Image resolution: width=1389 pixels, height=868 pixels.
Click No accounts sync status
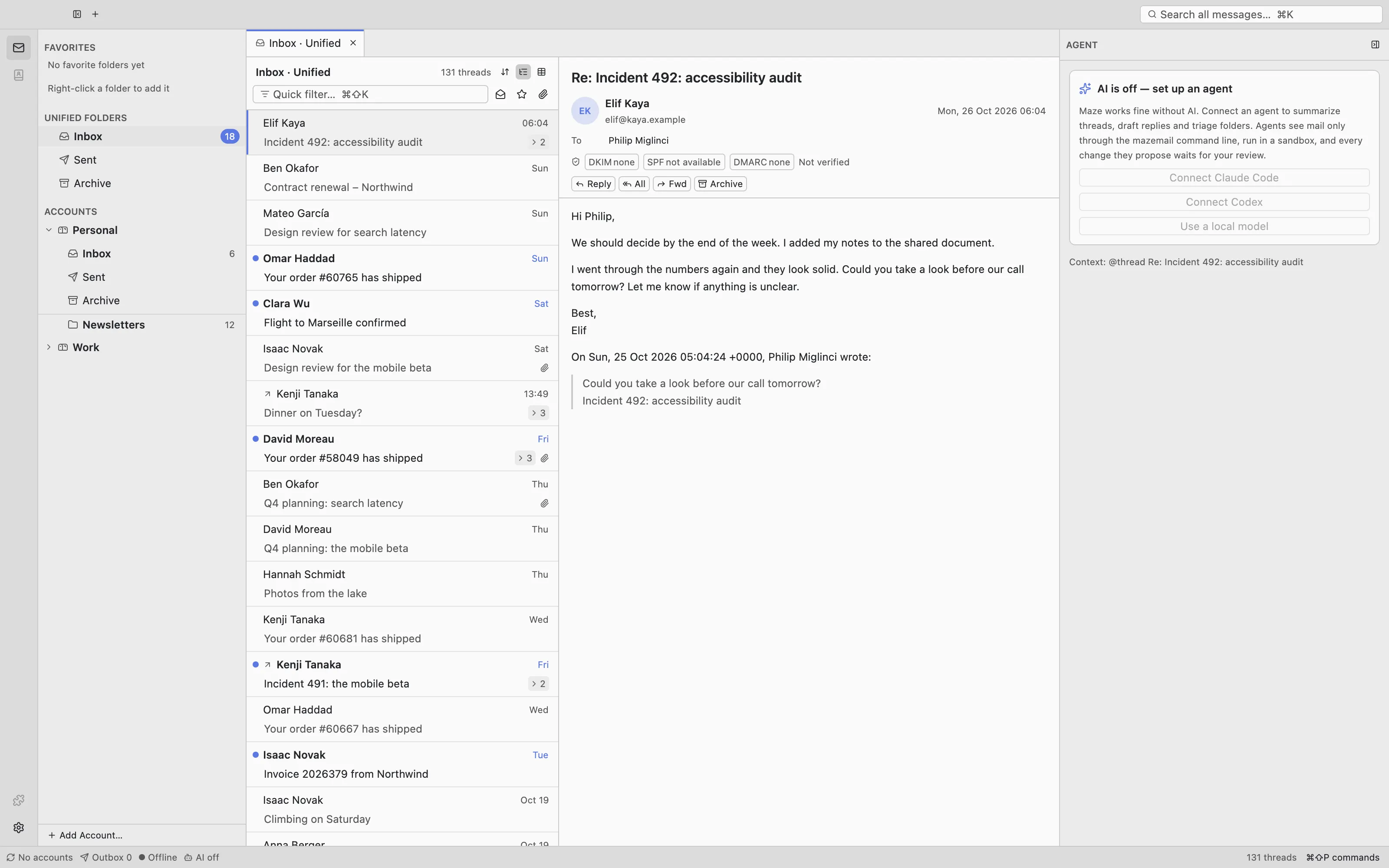[39, 857]
